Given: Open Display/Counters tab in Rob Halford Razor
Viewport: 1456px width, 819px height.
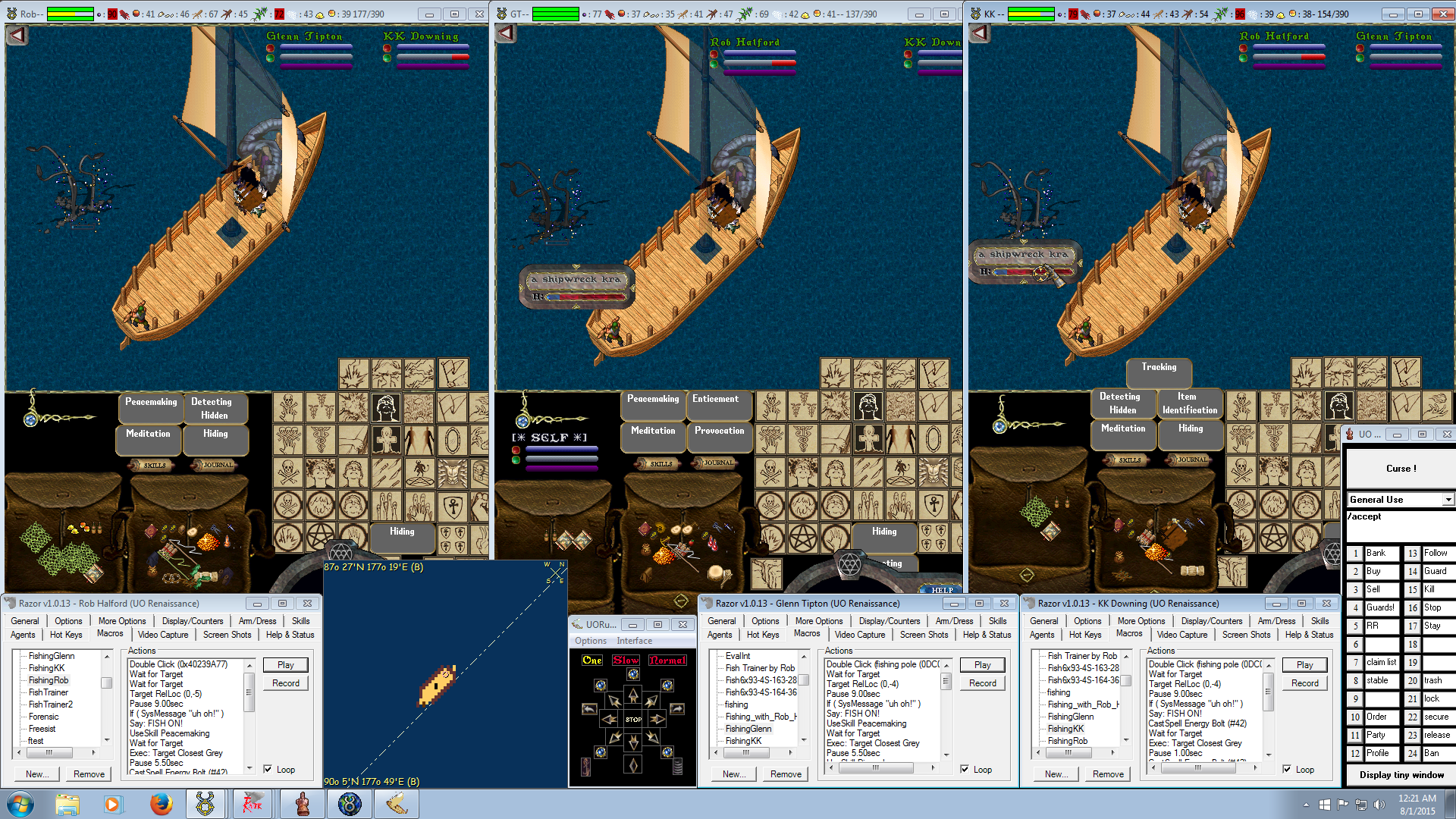Looking at the screenshot, I should (193, 620).
